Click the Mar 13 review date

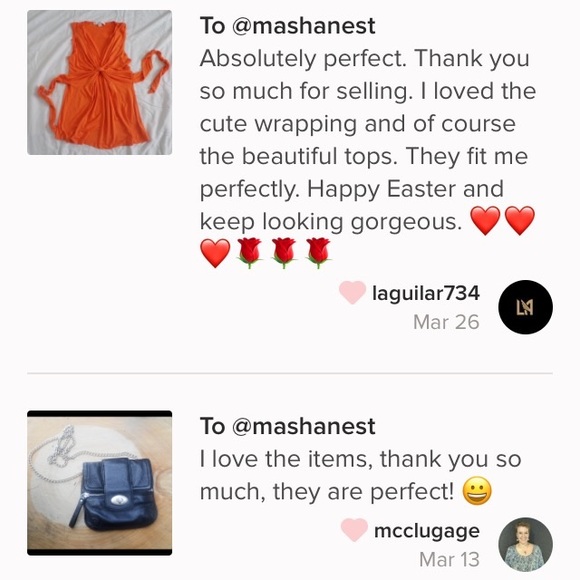pos(449,559)
